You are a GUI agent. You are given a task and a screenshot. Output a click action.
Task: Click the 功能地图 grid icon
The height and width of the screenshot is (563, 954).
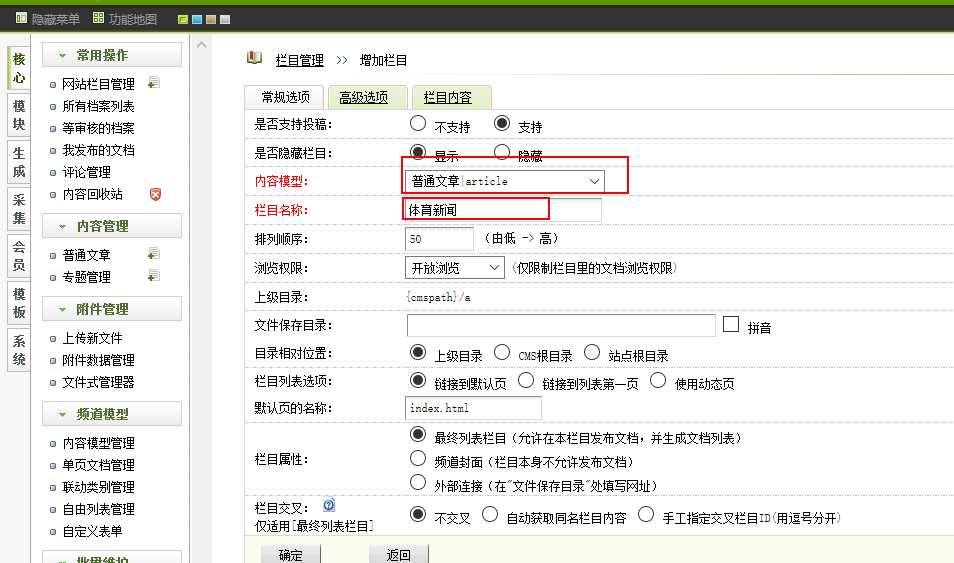98,18
